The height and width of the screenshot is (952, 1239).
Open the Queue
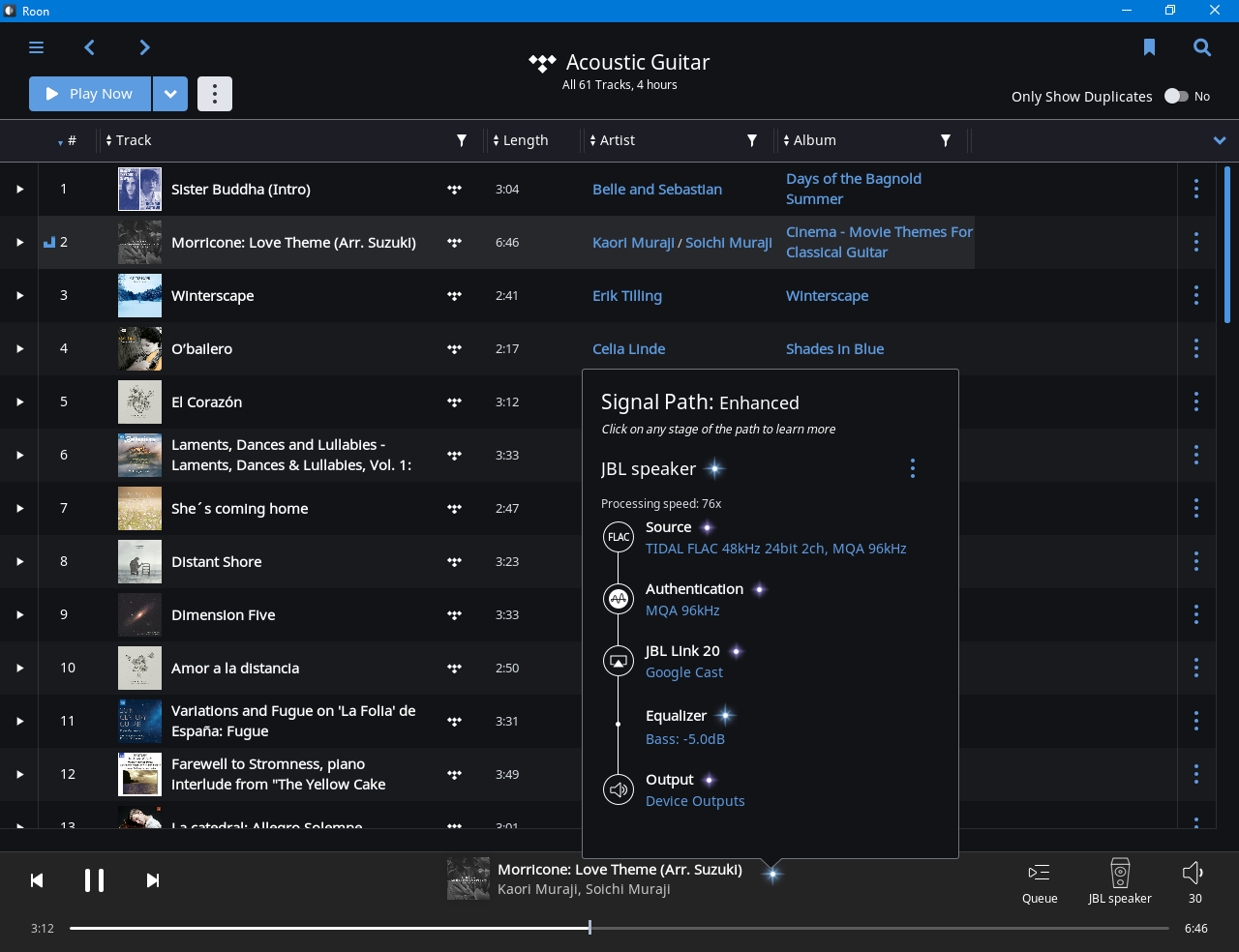tap(1040, 881)
